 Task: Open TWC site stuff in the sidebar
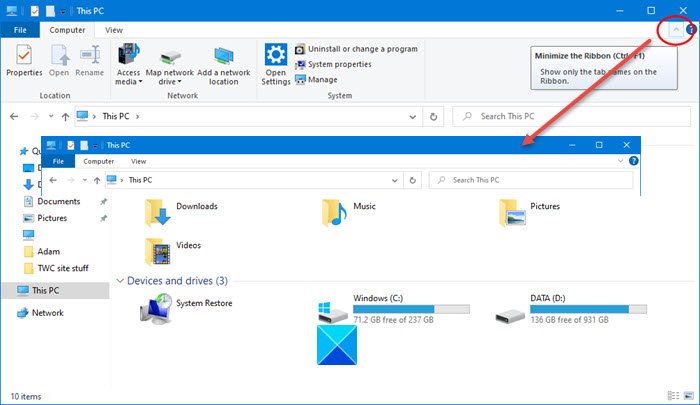tap(62, 268)
